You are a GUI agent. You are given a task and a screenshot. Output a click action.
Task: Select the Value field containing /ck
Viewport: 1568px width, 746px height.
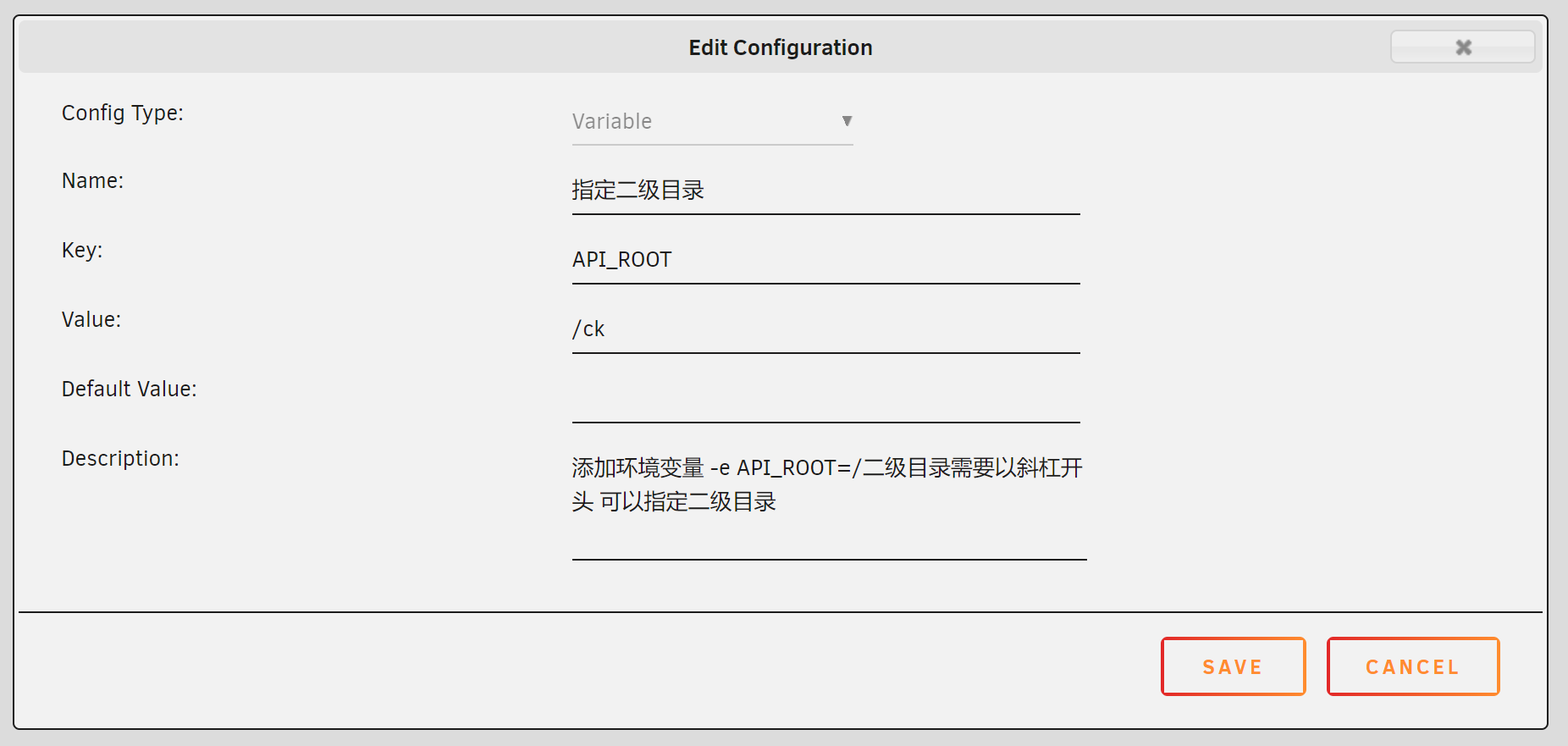tap(825, 329)
